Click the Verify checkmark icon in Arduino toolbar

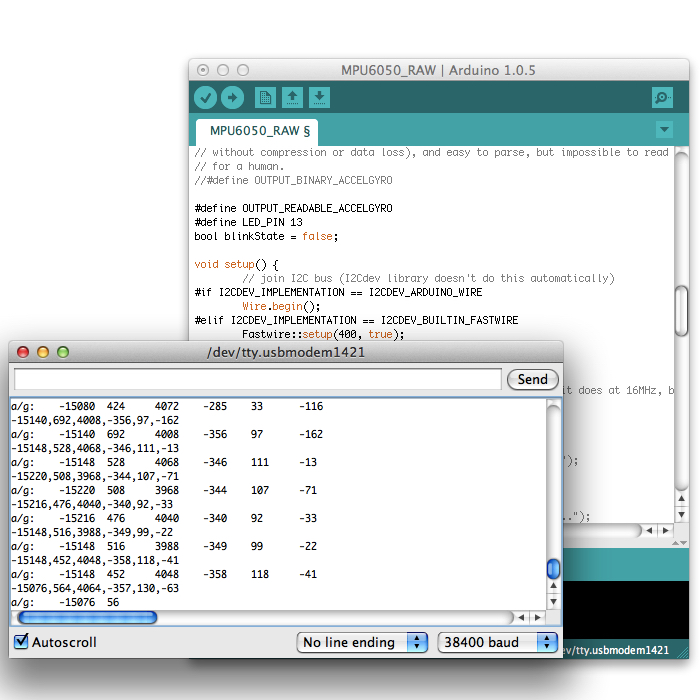click(205, 97)
